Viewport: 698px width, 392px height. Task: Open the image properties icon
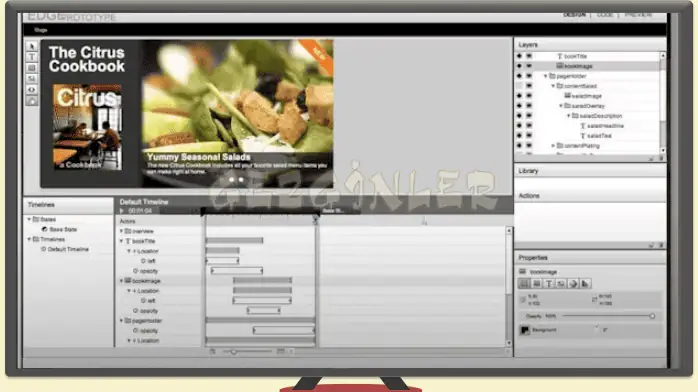click(561, 283)
